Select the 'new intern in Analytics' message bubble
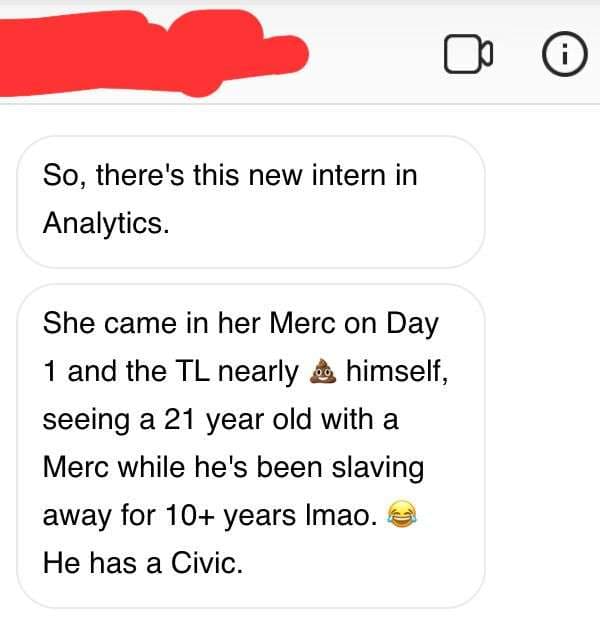This screenshot has width=600, height=626. tap(251, 202)
